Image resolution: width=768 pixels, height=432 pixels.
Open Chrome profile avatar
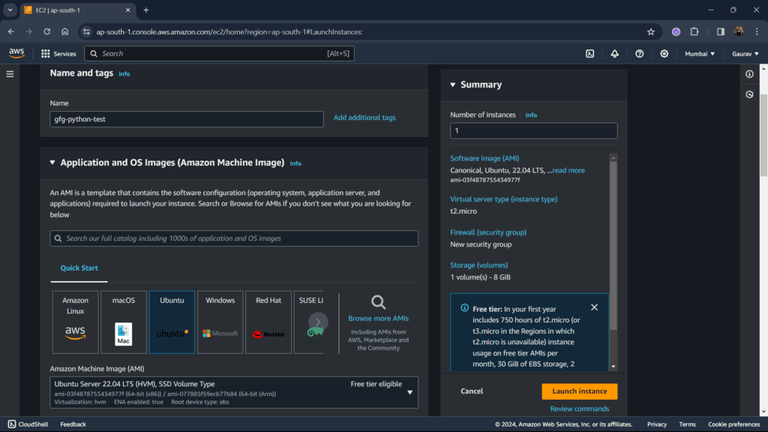[739, 32]
